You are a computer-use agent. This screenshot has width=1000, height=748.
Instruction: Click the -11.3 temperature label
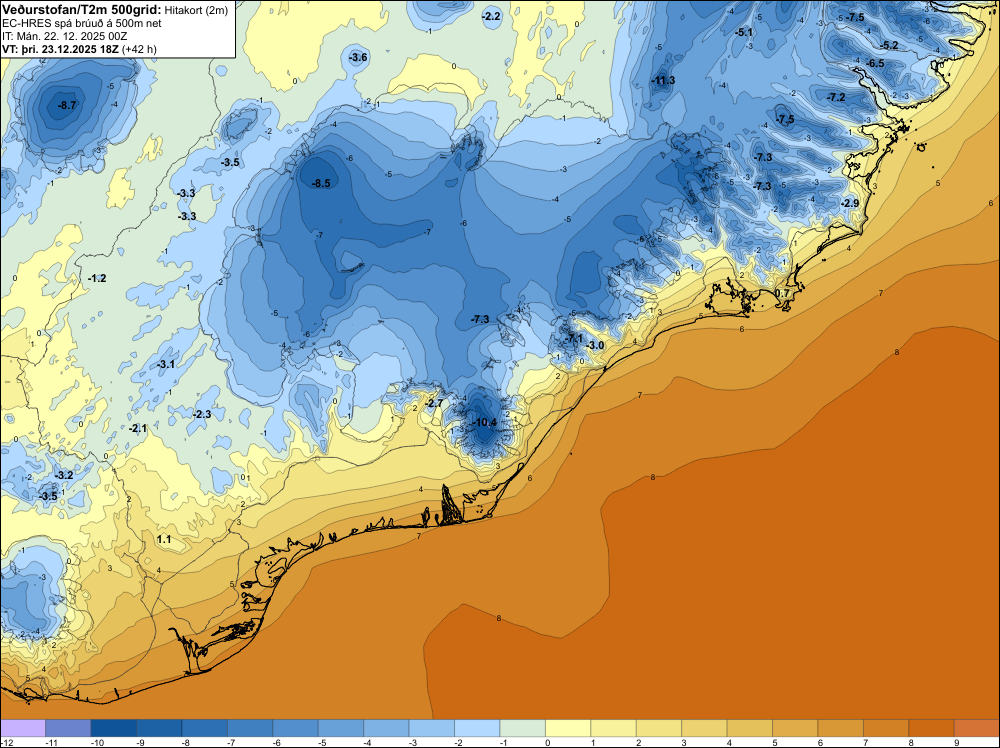click(663, 80)
